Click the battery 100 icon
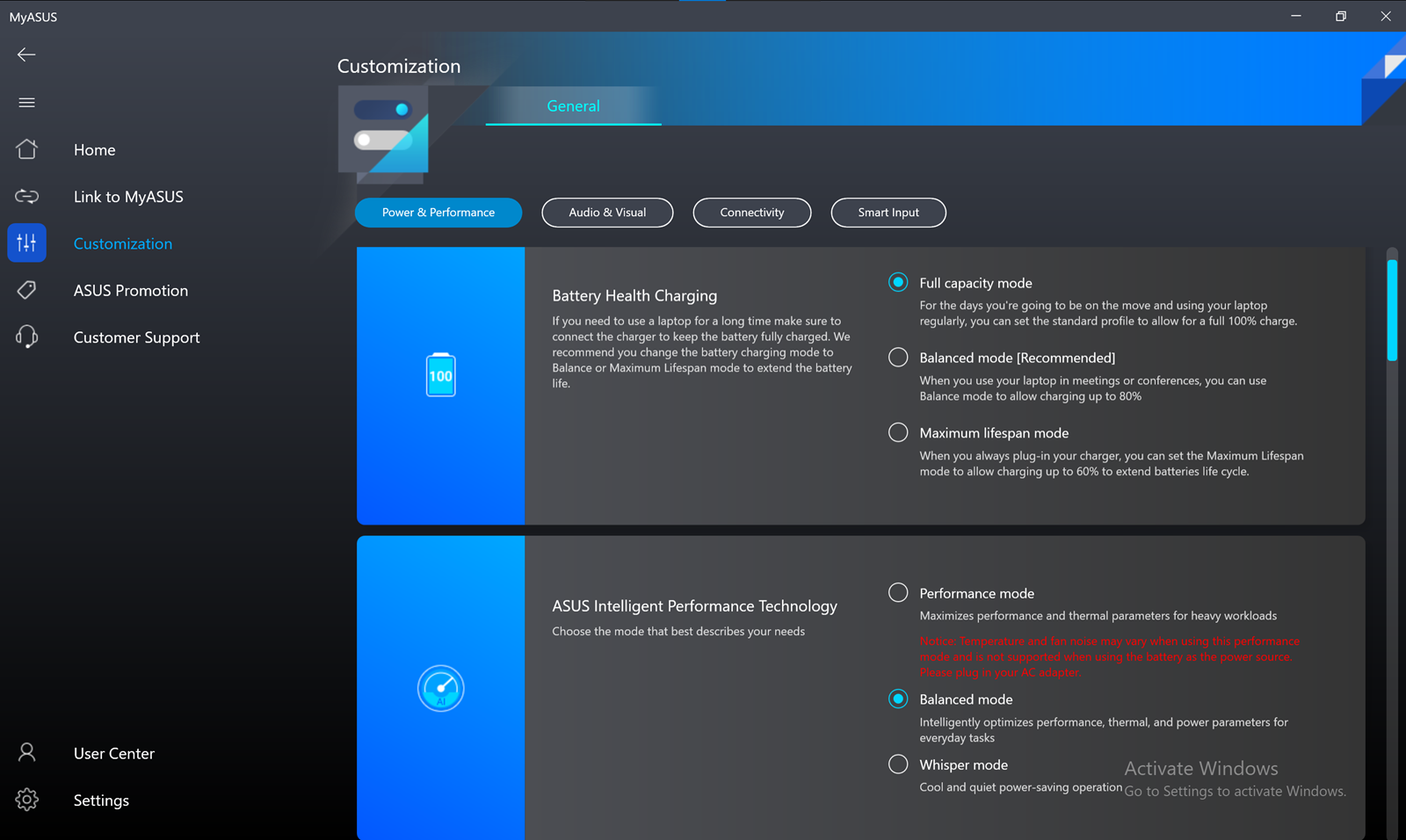Screen dimensions: 1406x840 point(441,375)
